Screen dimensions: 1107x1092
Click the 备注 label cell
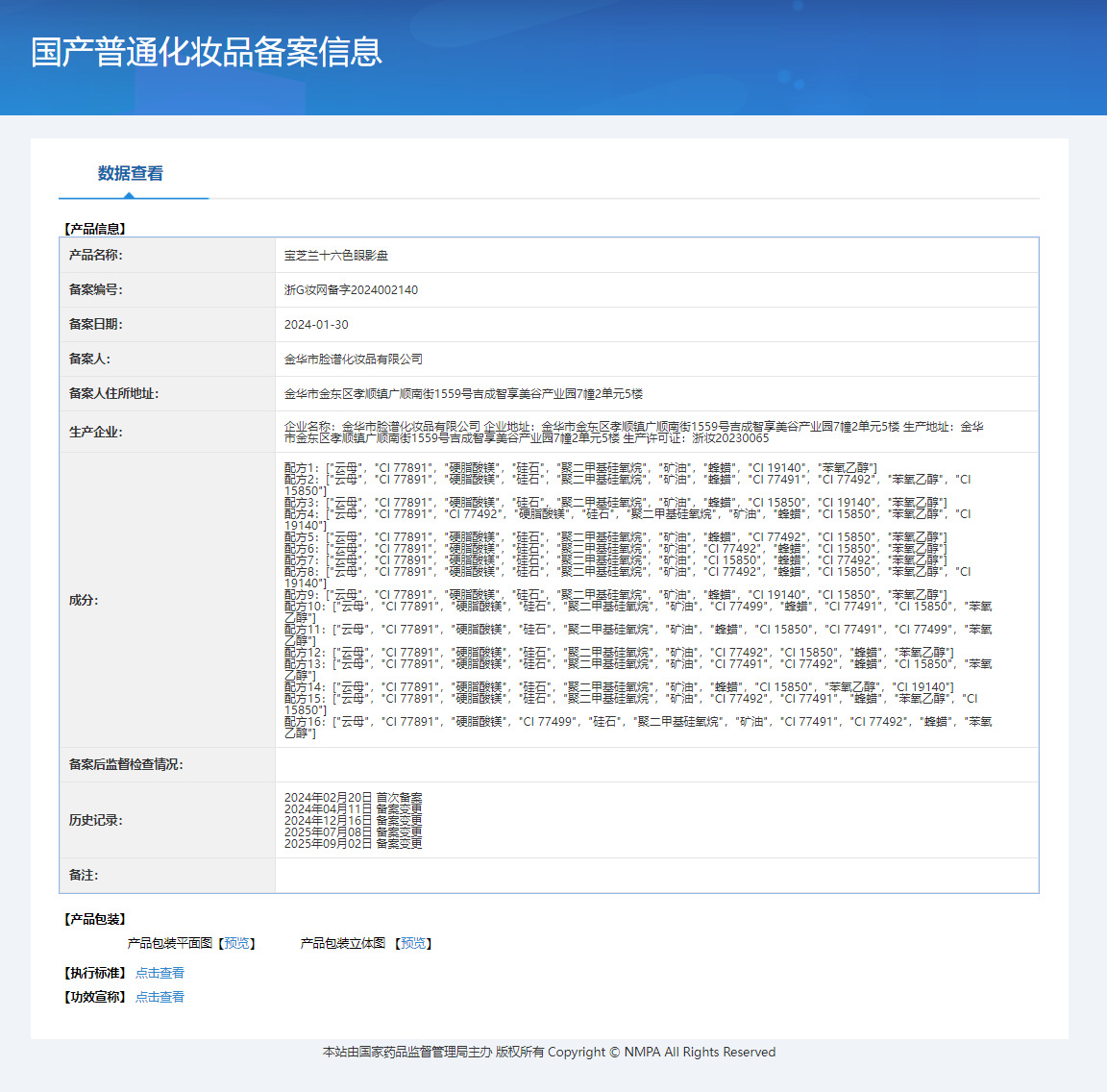pyautogui.click(x=167, y=875)
